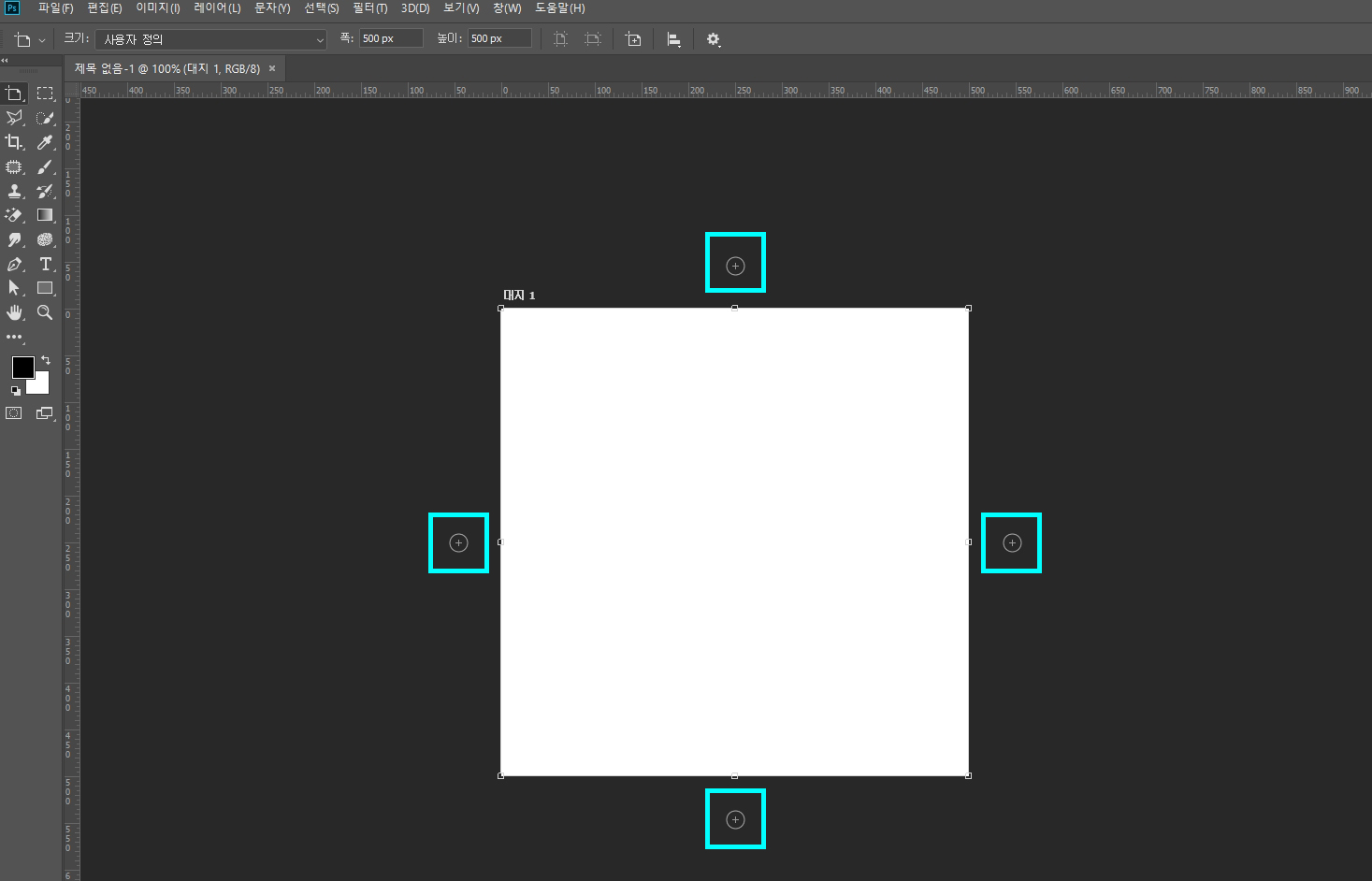
Task: Toggle Quick Mask mode
Action: (14, 413)
